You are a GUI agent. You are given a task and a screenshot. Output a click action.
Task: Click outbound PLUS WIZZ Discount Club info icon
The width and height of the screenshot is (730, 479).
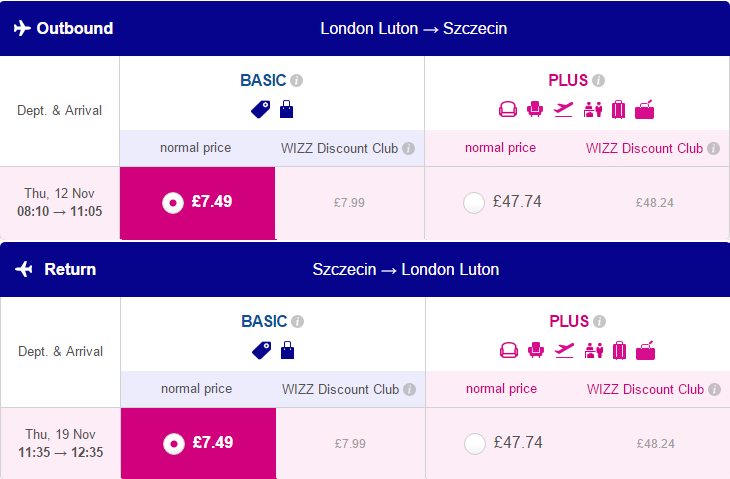pyautogui.click(x=714, y=148)
